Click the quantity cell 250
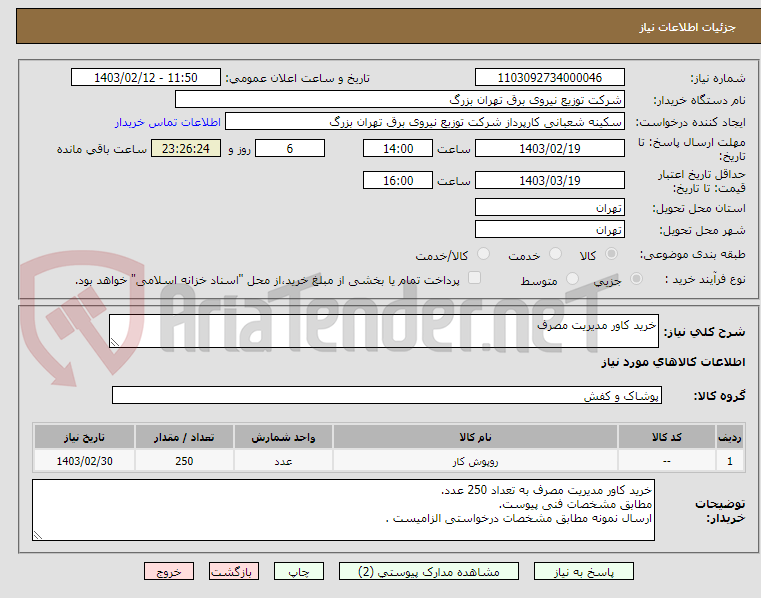This screenshot has height=598, width=761. pyautogui.click(x=184, y=461)
